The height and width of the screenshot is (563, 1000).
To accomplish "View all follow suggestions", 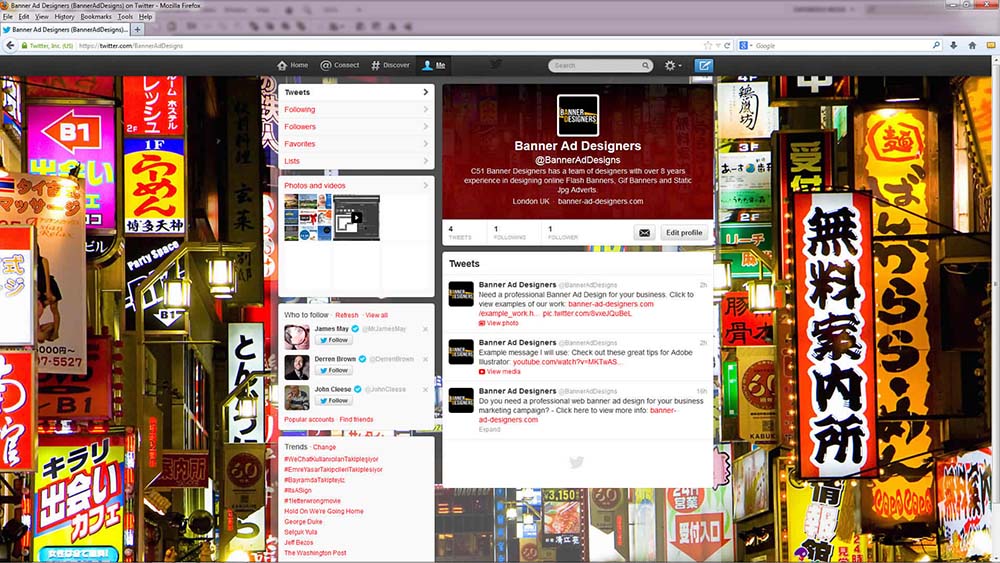I will tap(376, 315).
